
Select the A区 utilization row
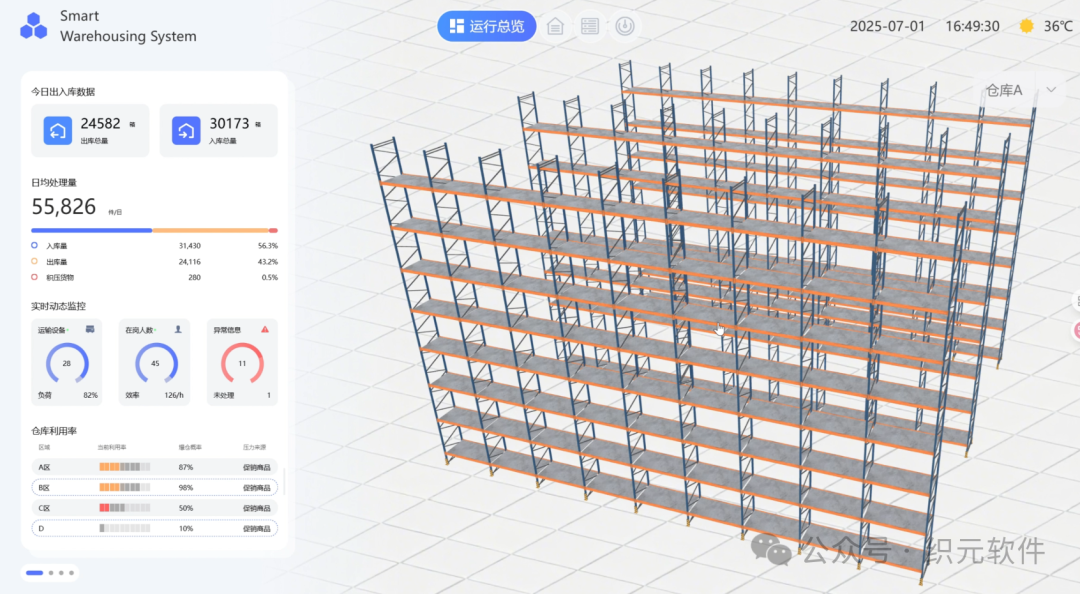154,467
